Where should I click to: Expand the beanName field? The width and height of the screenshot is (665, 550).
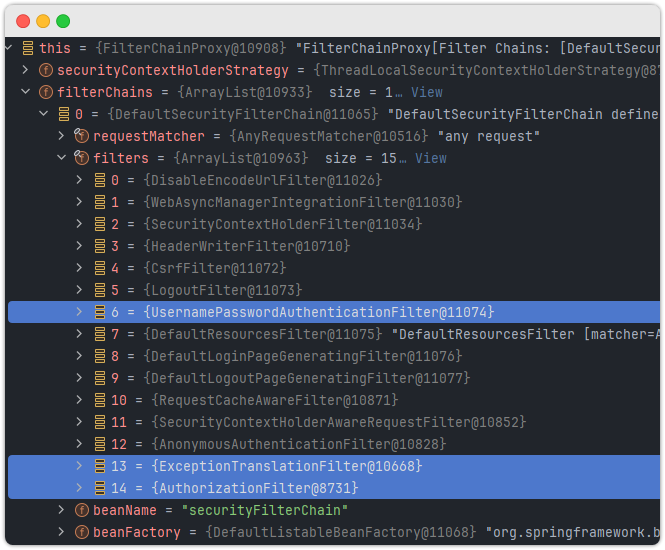pos(61,510)
